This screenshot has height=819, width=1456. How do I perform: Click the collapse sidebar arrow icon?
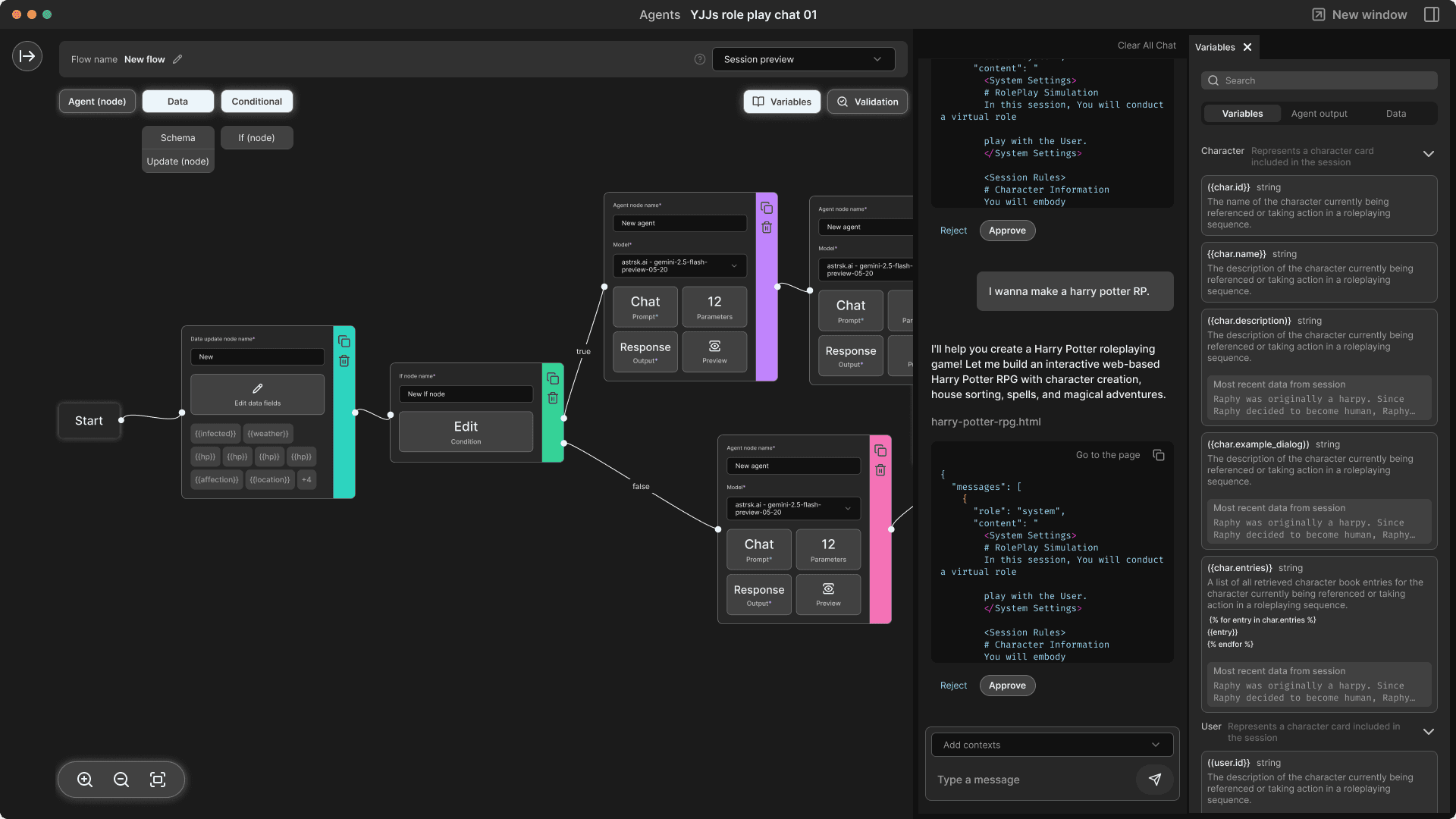(x=27, y=56)
